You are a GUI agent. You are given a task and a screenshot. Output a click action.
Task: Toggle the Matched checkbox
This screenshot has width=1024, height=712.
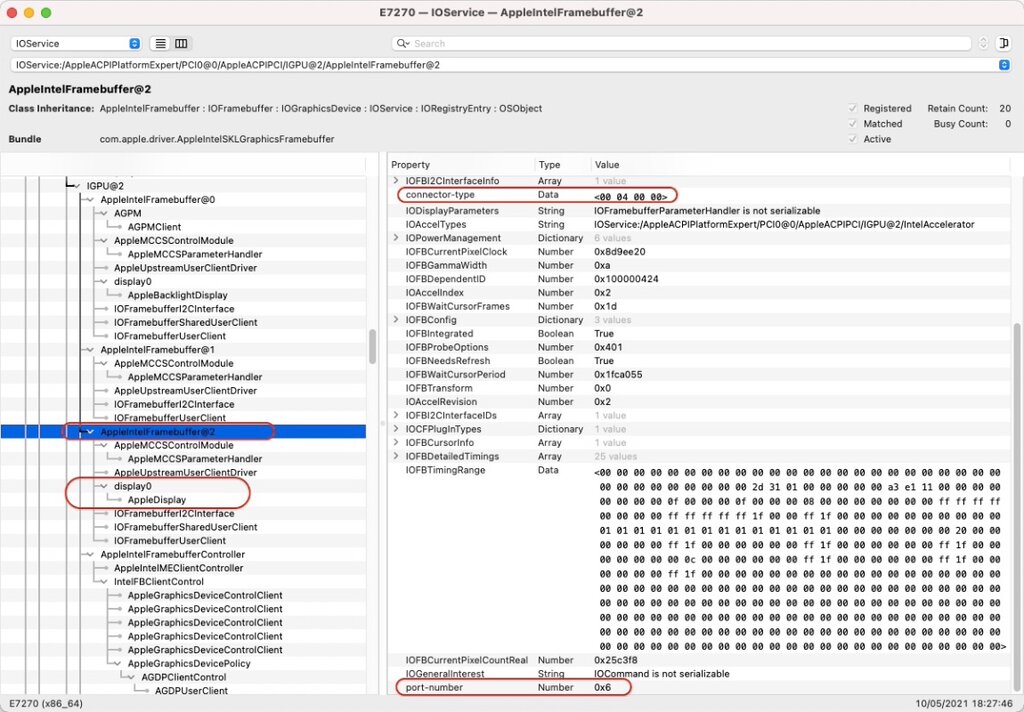[853, 124]
